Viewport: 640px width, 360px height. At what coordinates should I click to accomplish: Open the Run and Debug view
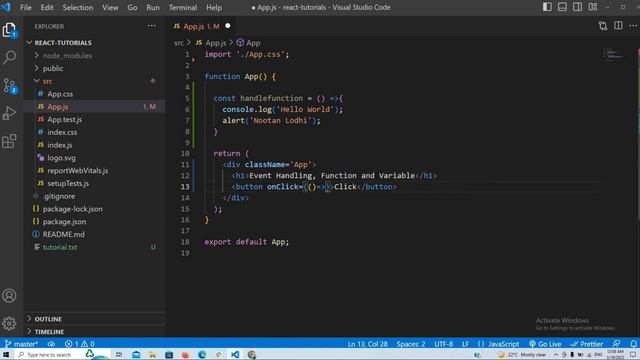pyautogui.click(x=9, y=113)
